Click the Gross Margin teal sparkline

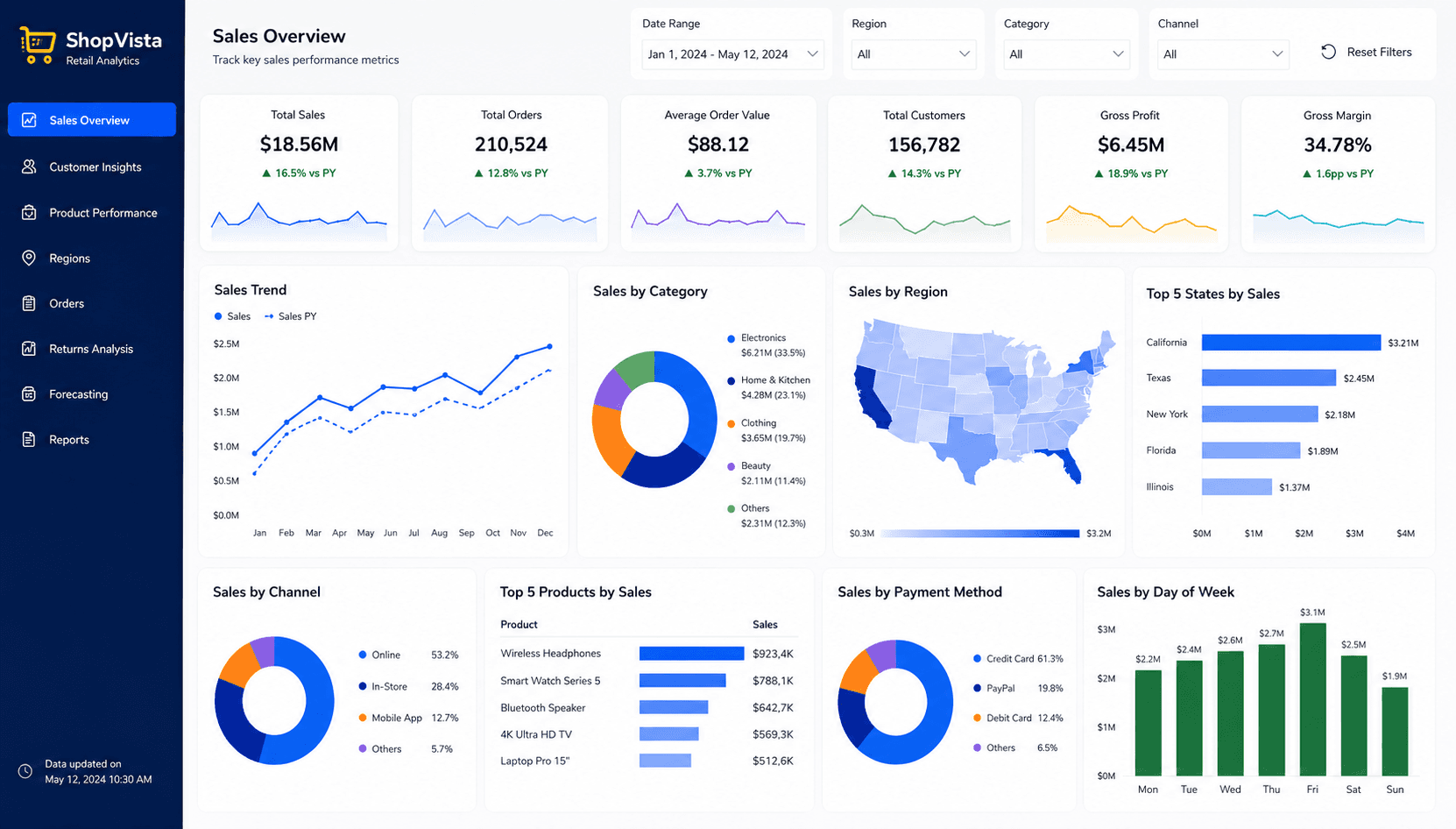(x=1338, y=225)
